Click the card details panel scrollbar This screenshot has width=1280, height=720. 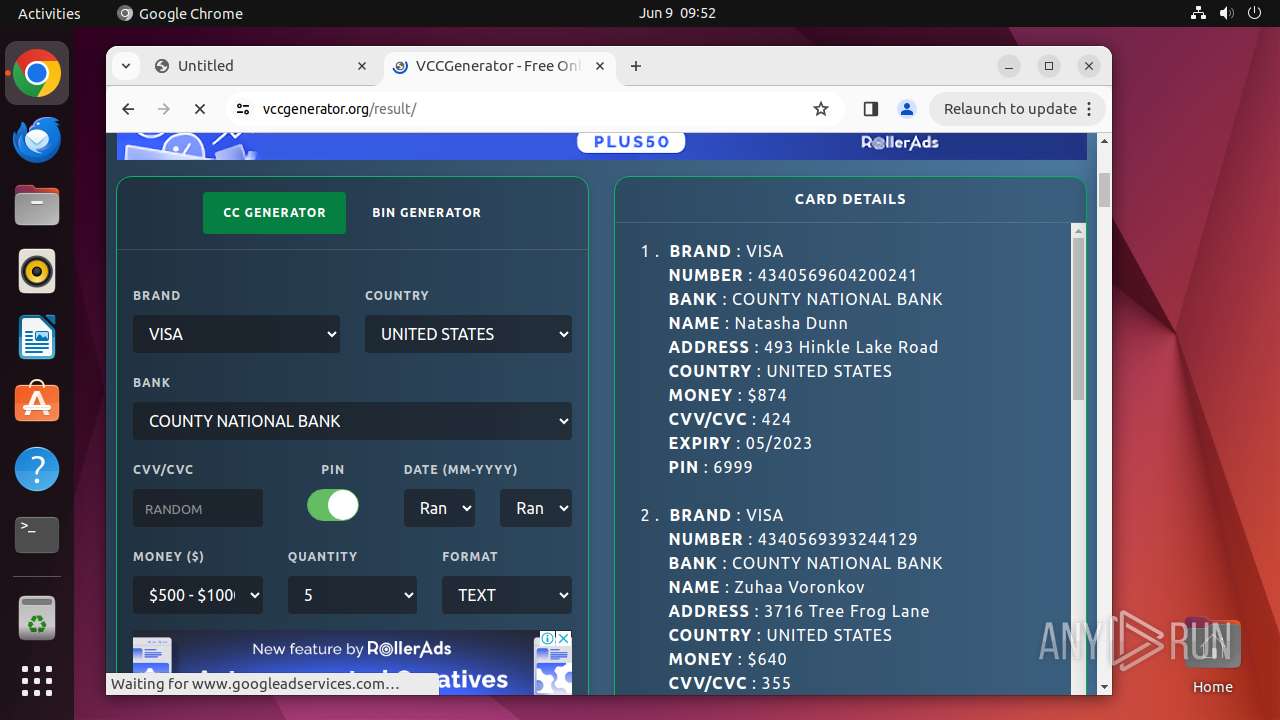coord(1078,320)
